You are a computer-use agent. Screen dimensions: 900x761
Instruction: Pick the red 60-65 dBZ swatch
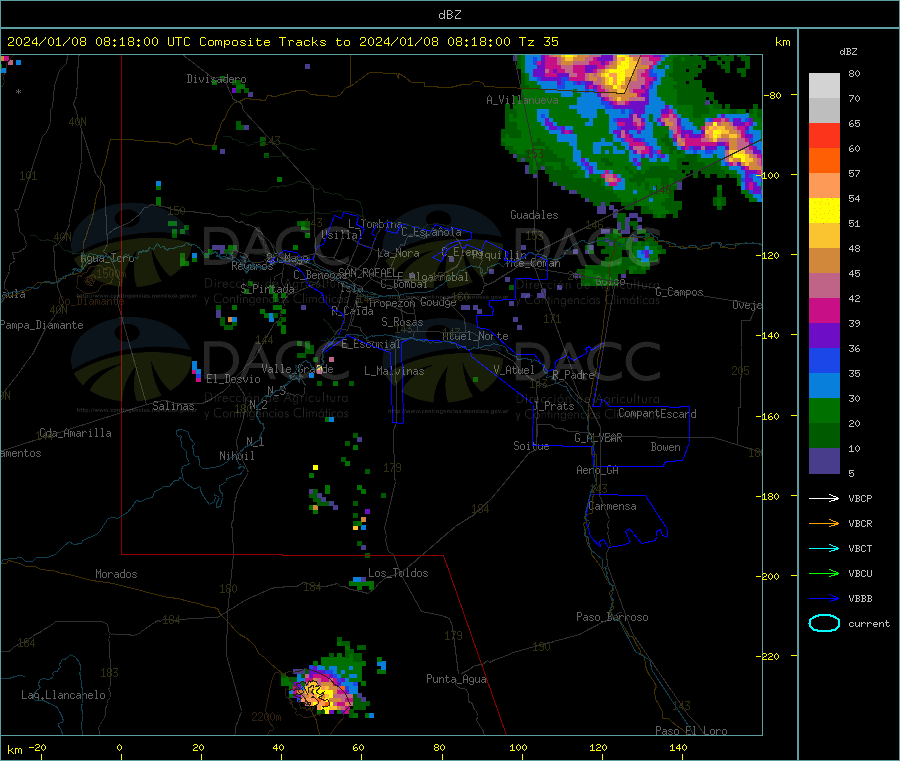pos(824,135)
